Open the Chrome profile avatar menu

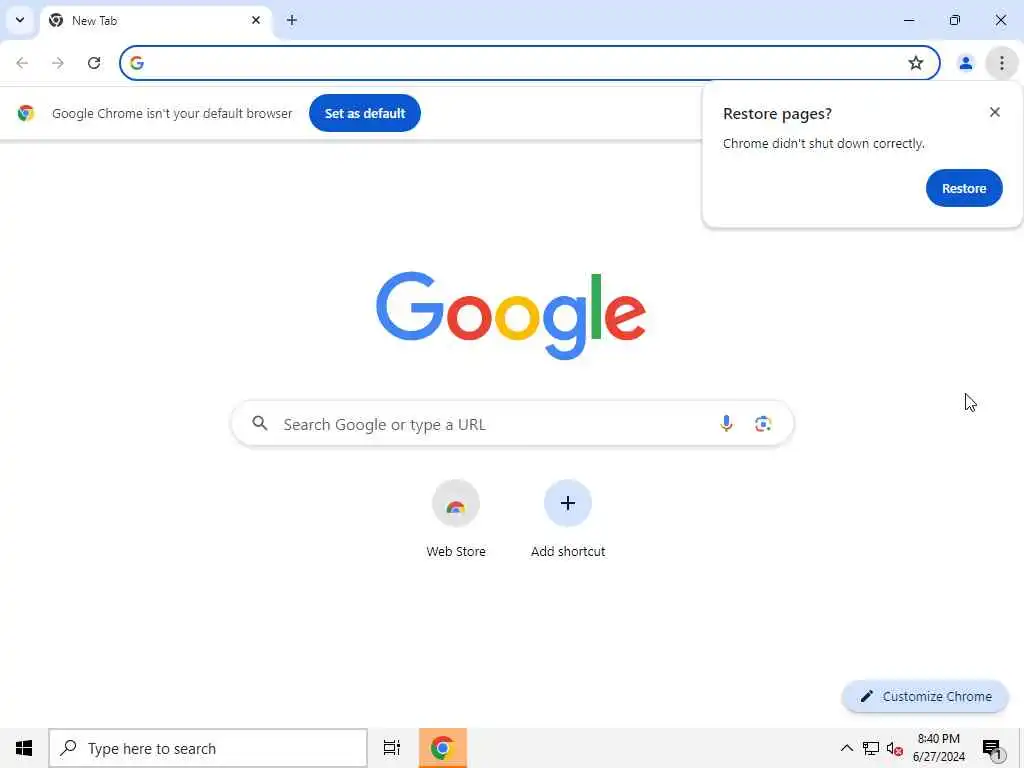(965, 63)
